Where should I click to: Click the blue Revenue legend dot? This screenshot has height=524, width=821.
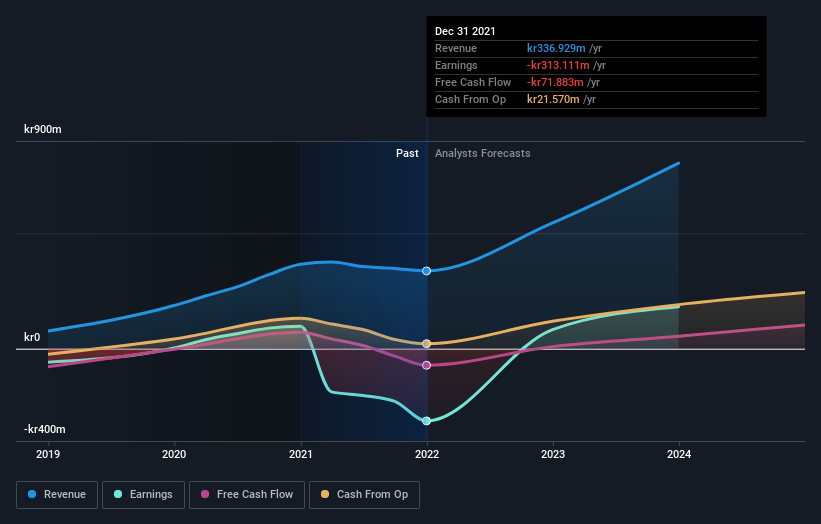coord(32,494)
